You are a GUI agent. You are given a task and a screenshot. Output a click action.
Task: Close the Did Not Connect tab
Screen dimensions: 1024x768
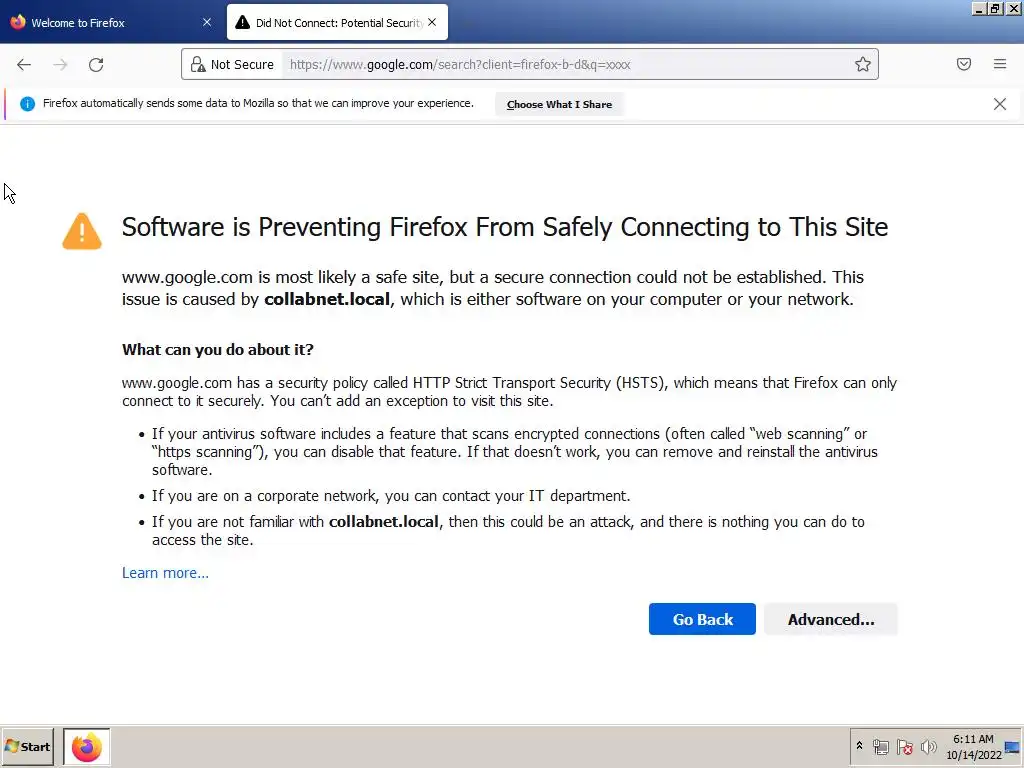tap(432, 22)
